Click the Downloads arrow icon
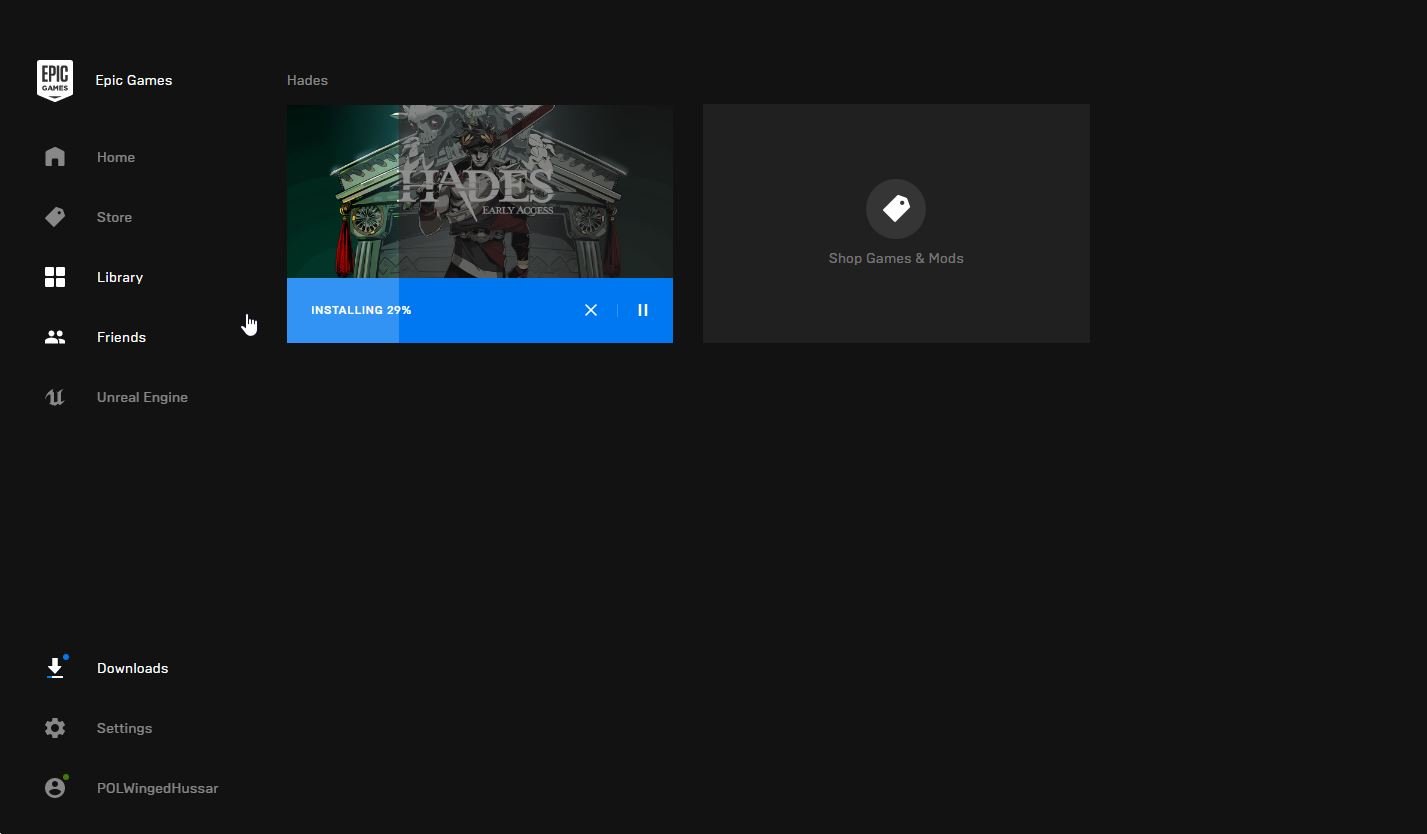The height and width of the screenshot is (834, 1427). [55, 668]
